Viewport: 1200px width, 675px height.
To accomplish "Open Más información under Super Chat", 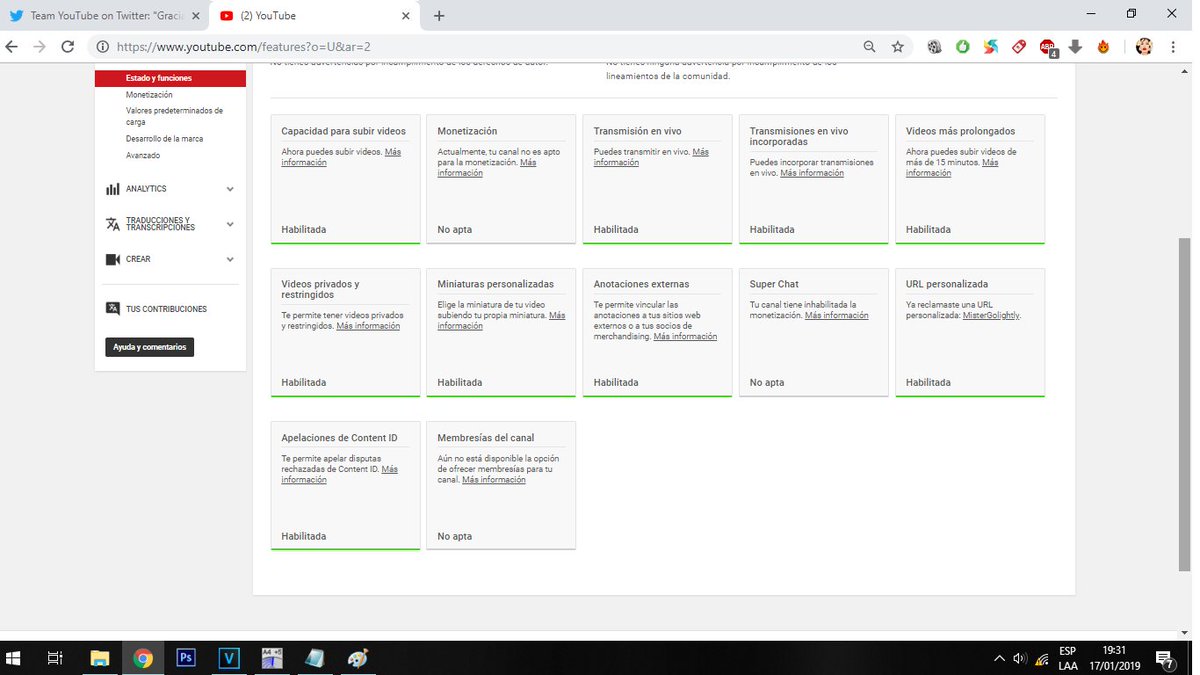I will [836, 315].
